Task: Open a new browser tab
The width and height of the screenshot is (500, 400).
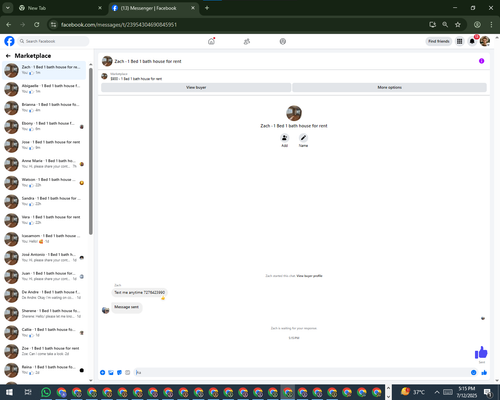Action: (207, 8)
